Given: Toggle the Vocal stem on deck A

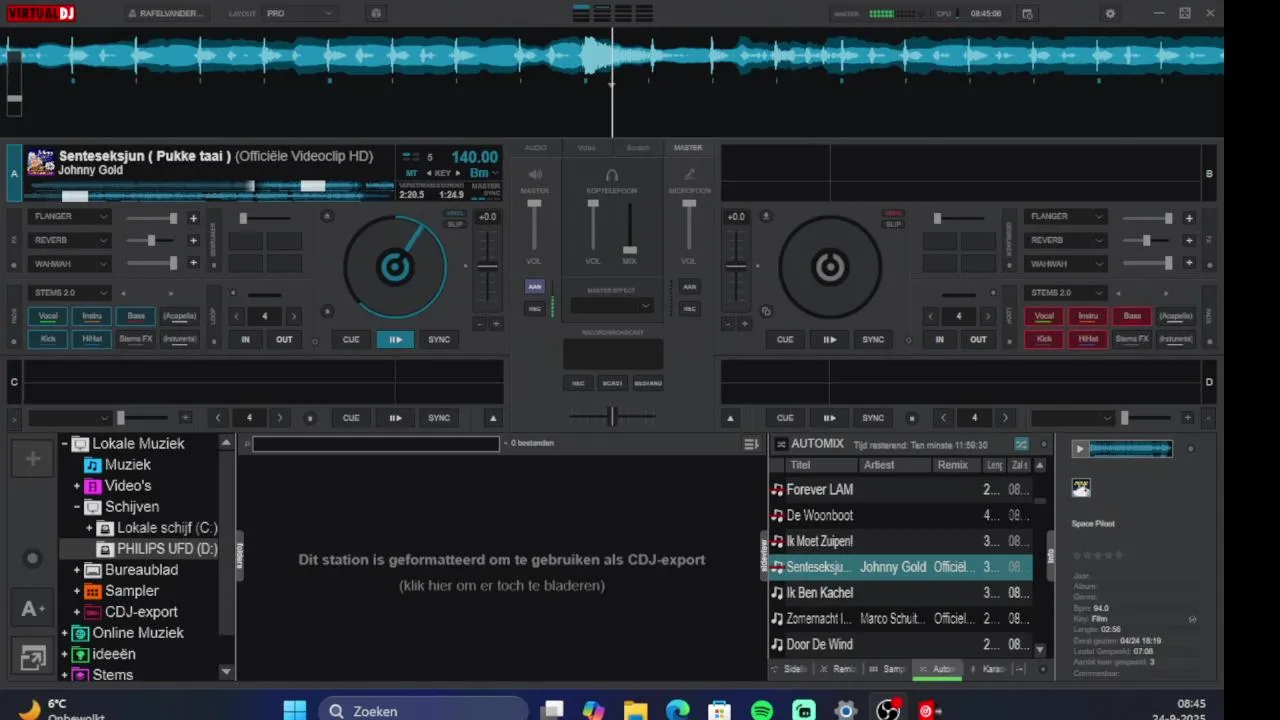Looking at the screenshot, I should [x=48, y=316].
